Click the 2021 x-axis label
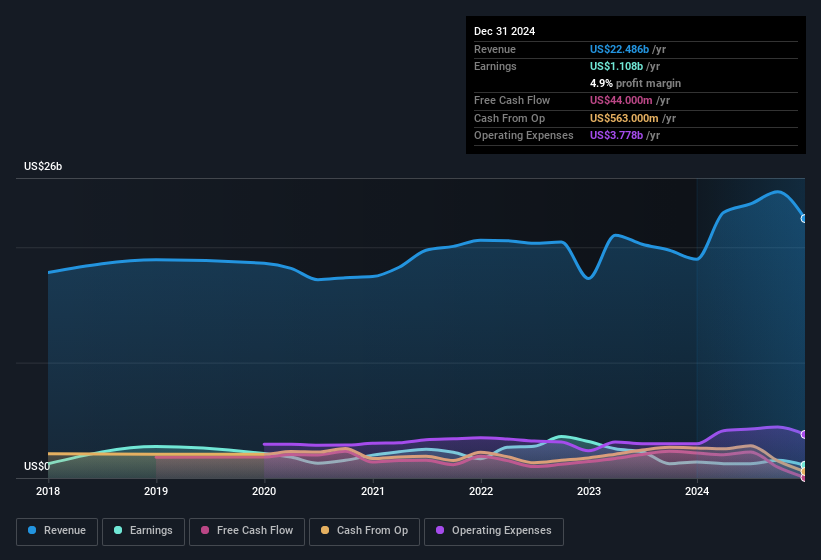This screenshot has height=560, width=821. (x=372, y=491)
